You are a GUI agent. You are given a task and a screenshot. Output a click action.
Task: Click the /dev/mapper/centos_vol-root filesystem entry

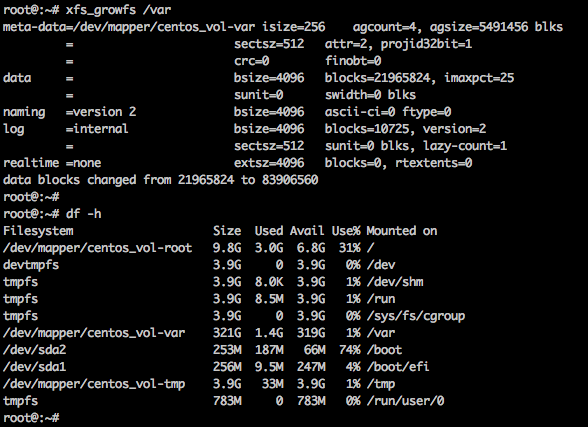[98, 248]
